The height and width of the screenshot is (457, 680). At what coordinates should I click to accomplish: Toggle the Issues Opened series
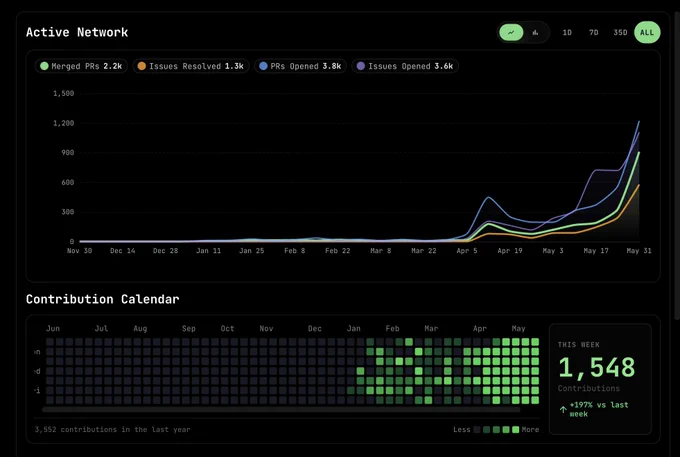pos(405,66)
